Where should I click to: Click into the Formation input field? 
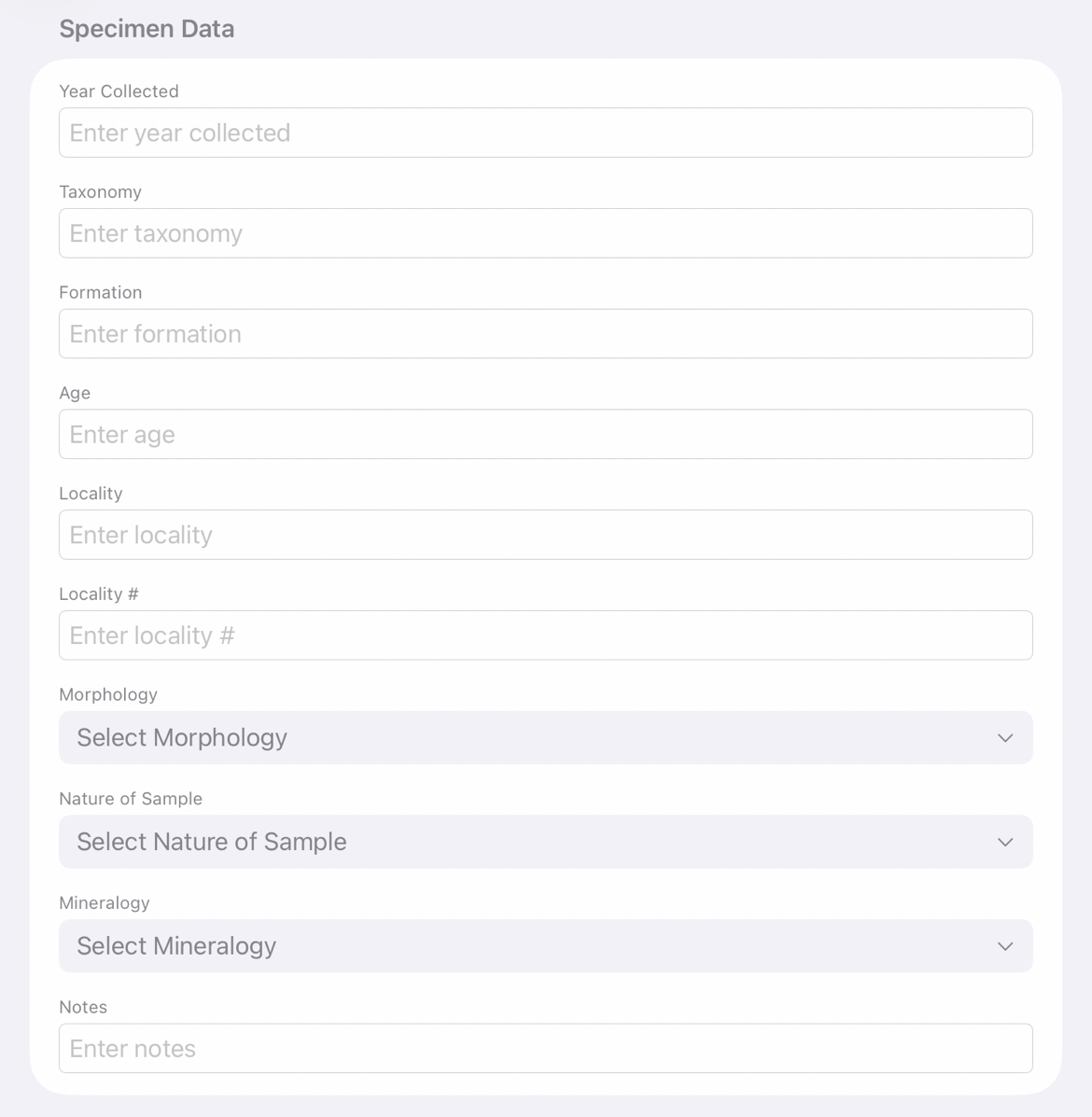coord(545,334)
